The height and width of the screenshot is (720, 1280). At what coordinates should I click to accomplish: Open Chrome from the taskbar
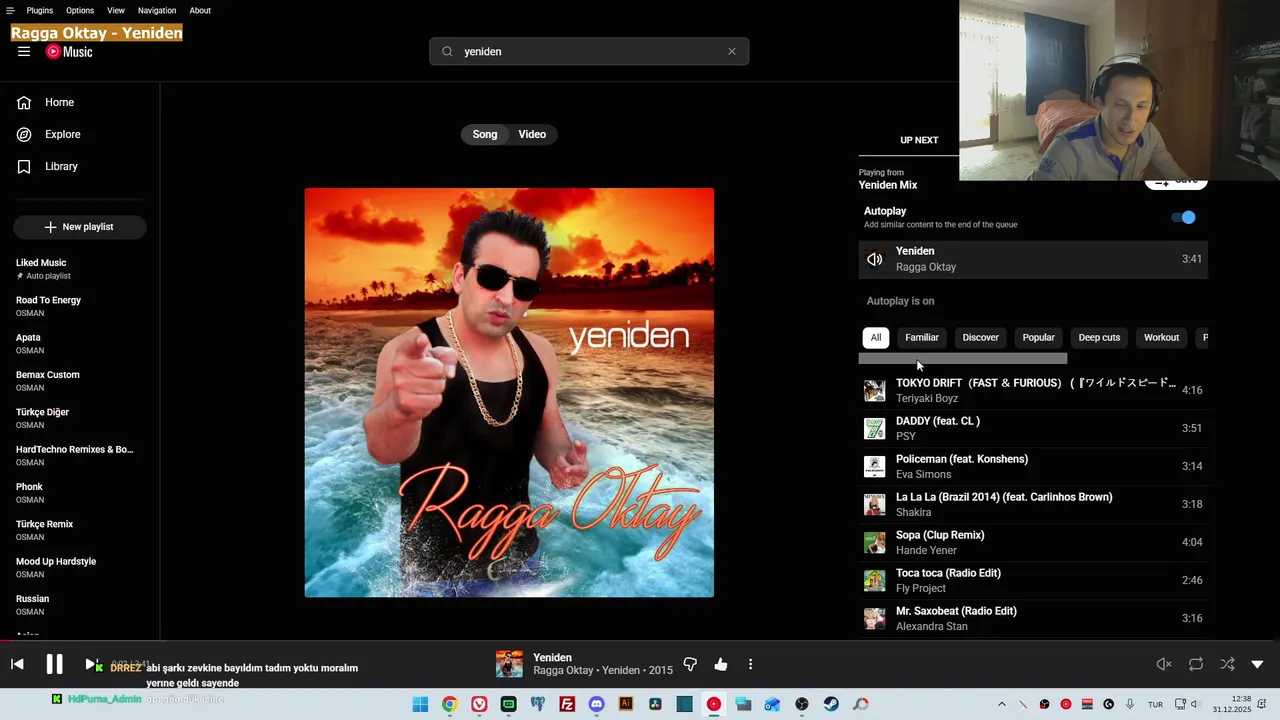(450, 704)
